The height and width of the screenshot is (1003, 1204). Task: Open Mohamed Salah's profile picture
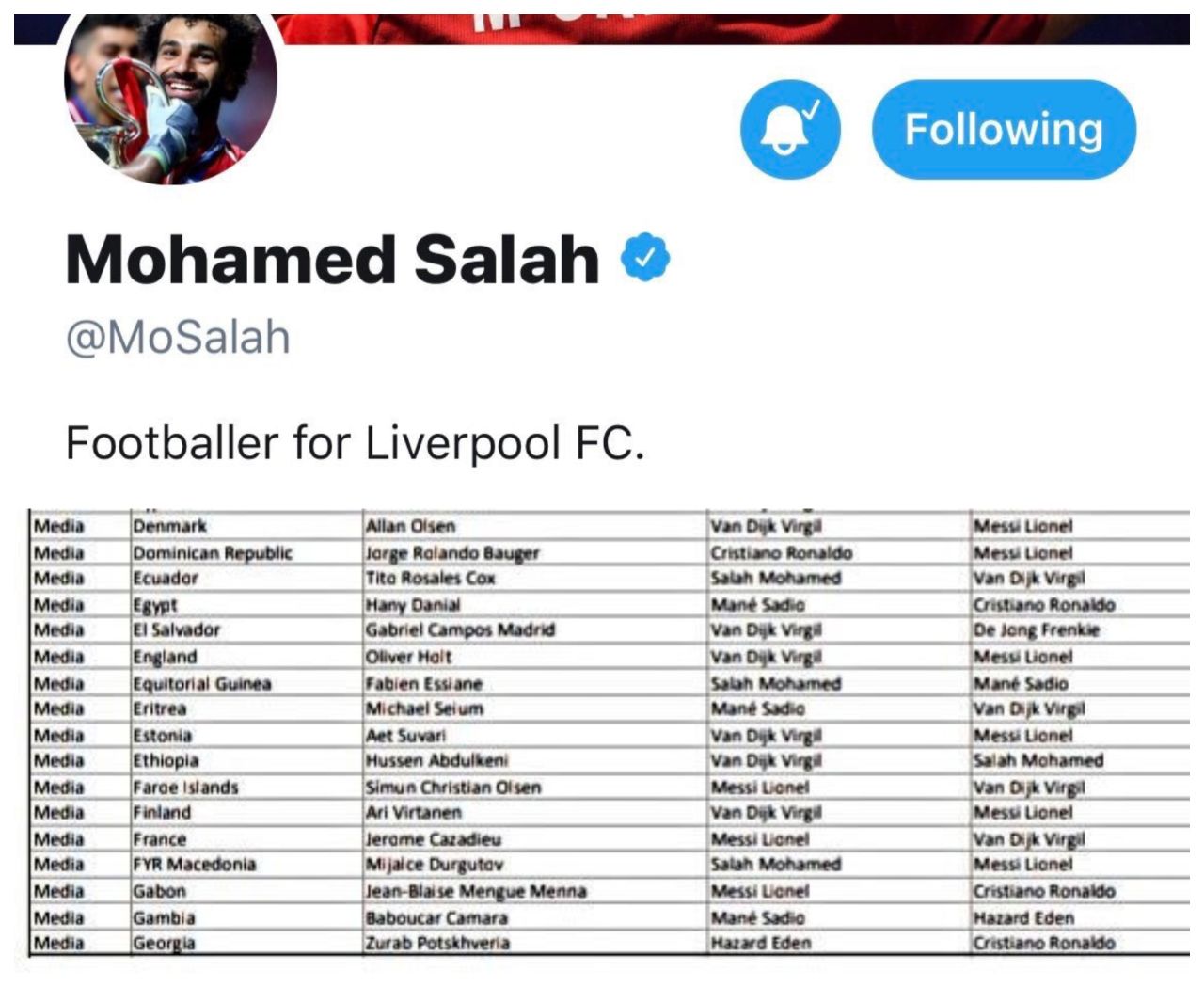click(170, 99)
